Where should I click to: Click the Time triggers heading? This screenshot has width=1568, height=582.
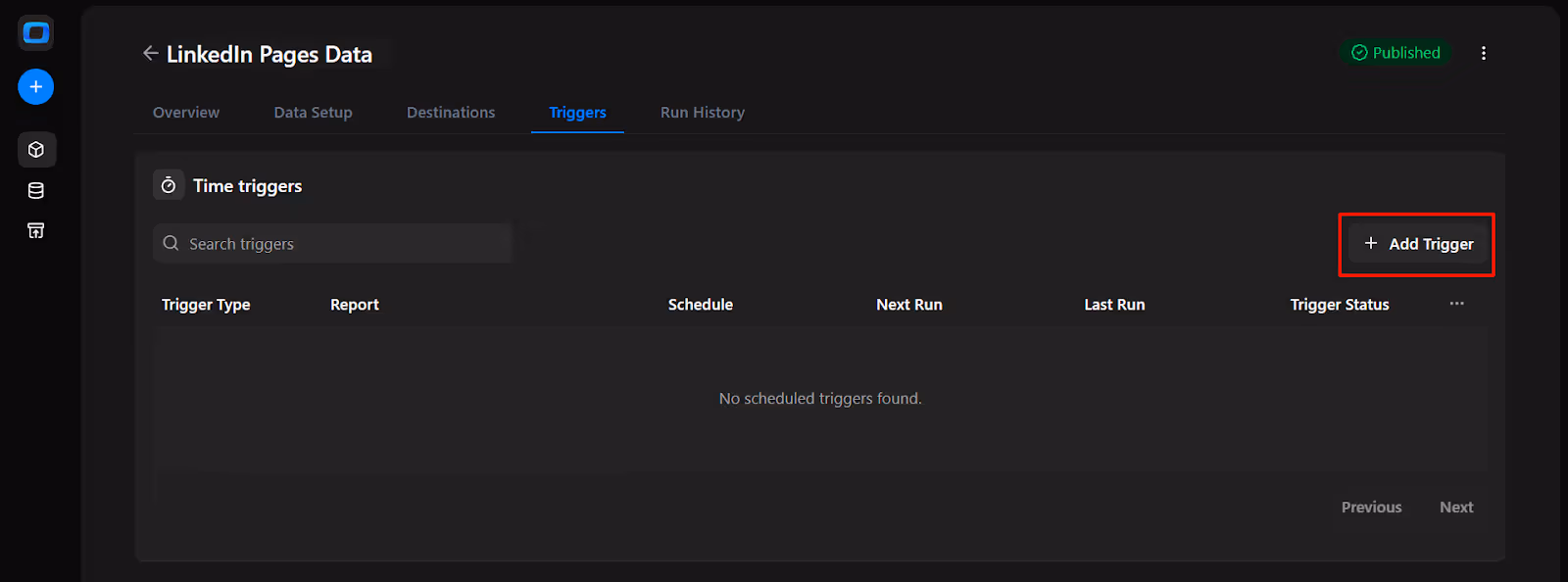(x=248, y=186)
